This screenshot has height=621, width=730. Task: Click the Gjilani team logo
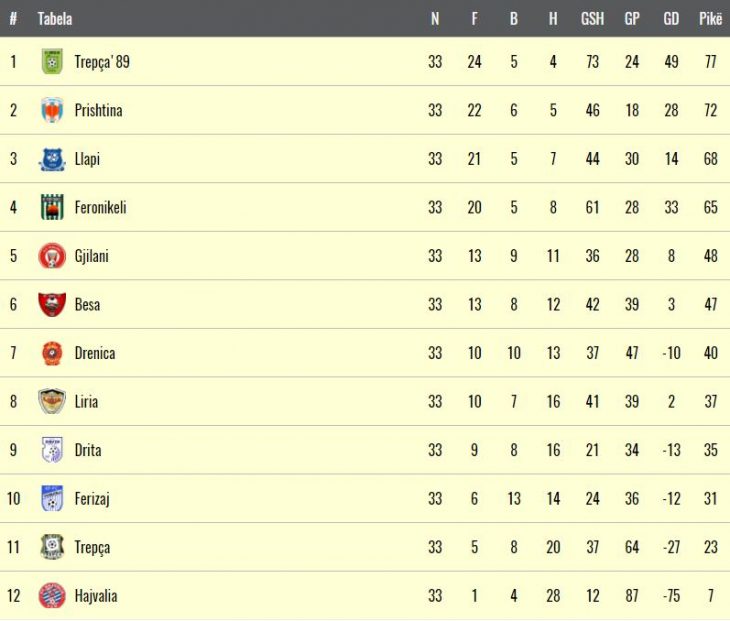click(x=52, y=256)
